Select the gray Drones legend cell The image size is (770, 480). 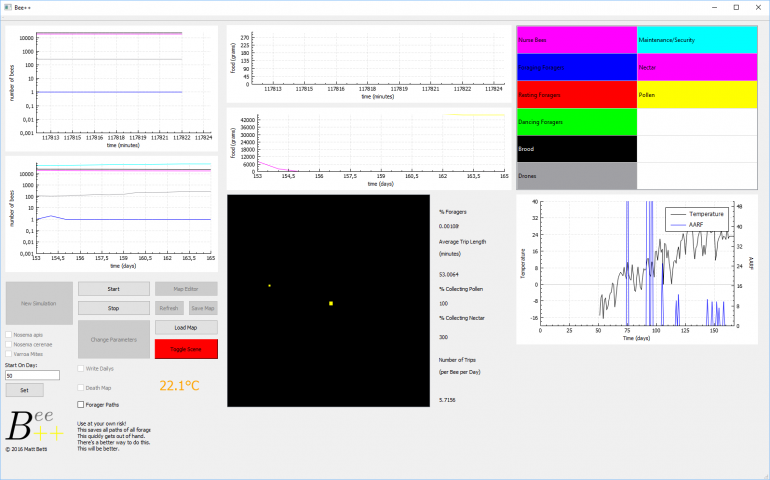[576, 175]
